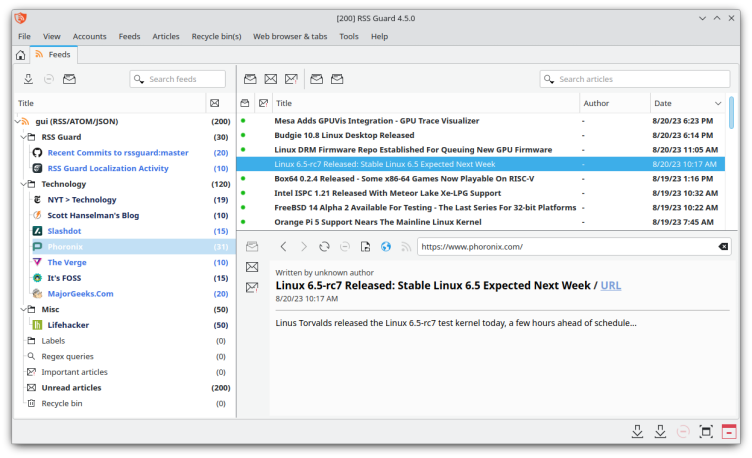Open the page in external browser globe icon
This screenshot has height=458, width=752.
386,246
